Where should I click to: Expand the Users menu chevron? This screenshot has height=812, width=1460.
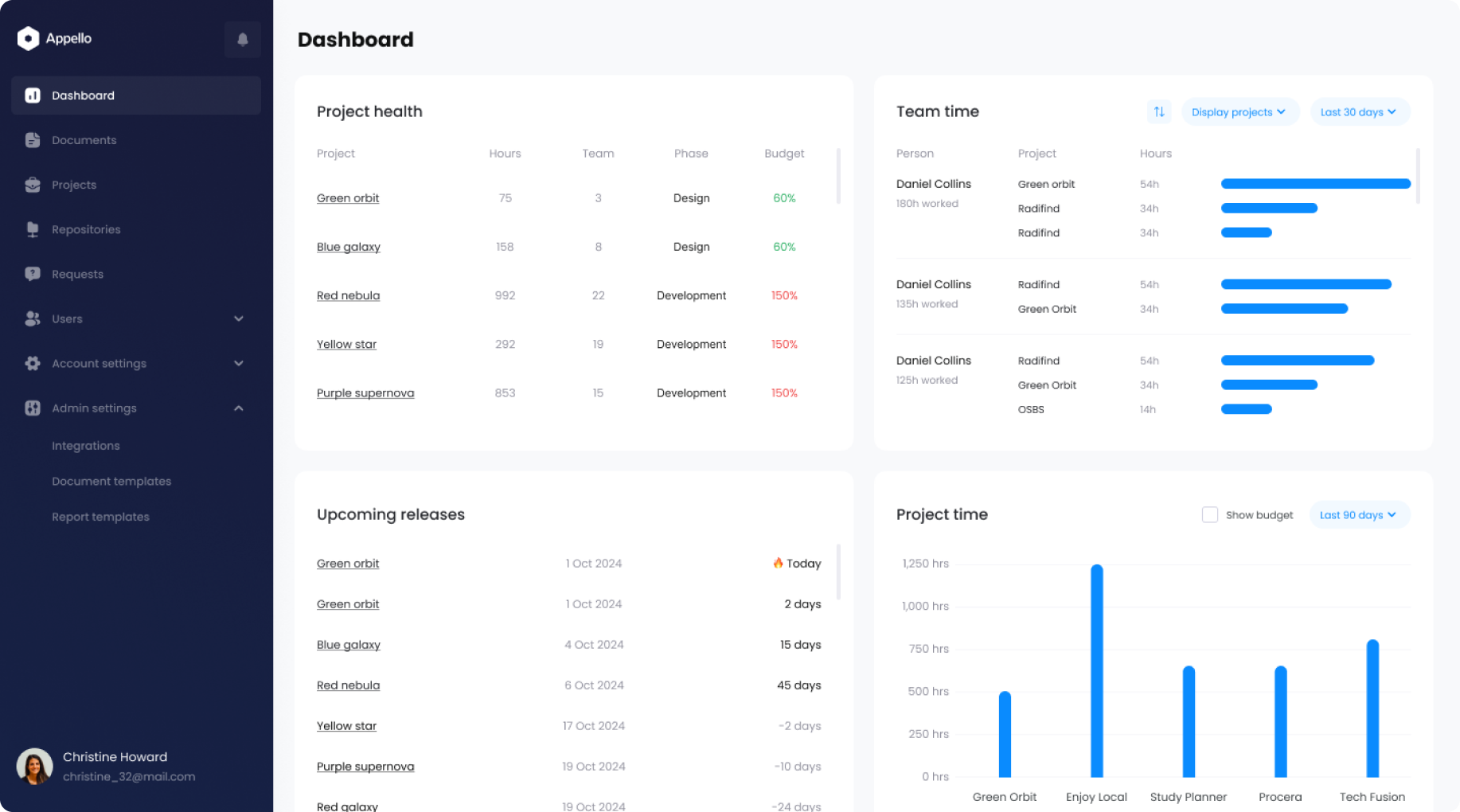tap(239, 318)
